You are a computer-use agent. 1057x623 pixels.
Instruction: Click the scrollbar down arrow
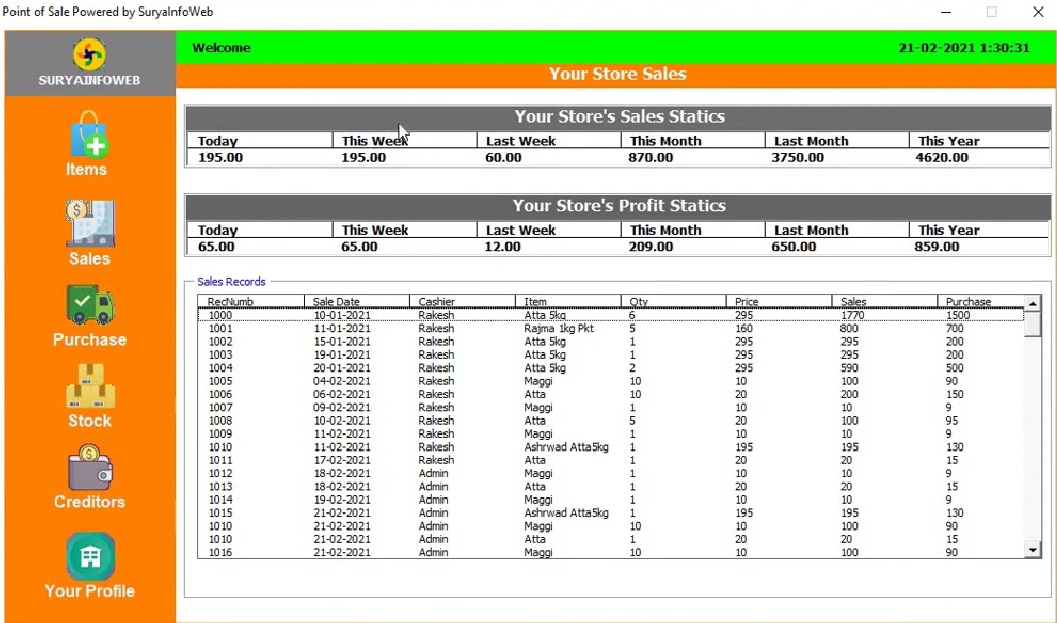tap(1032, 549)
